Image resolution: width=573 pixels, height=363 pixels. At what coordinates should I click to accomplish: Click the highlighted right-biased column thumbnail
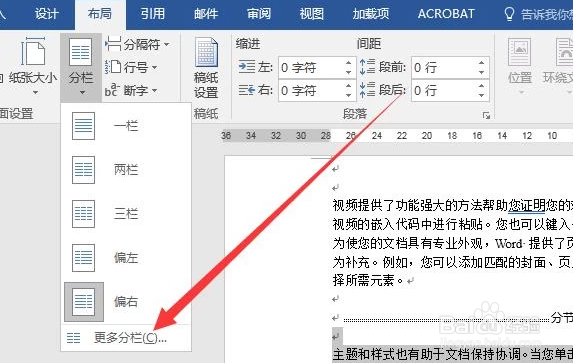84,302
